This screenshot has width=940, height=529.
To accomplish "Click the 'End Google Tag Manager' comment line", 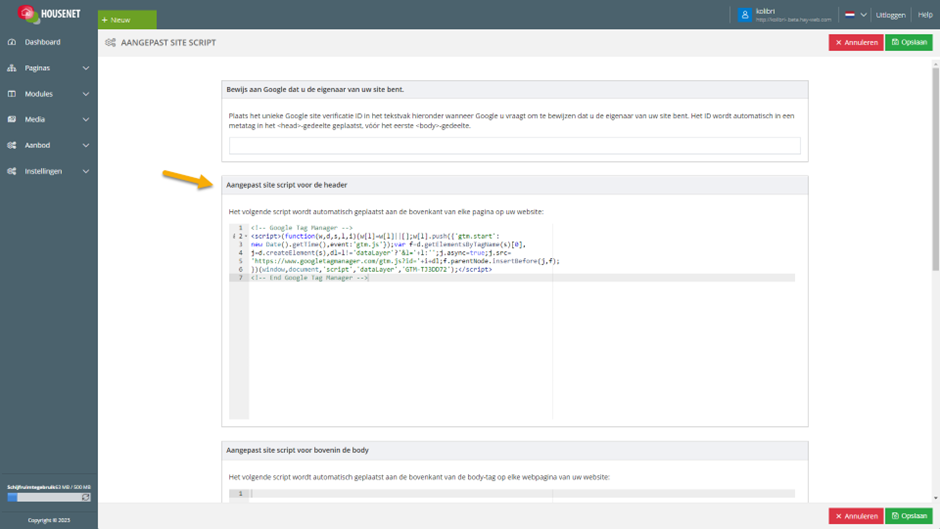I will 309,278.
